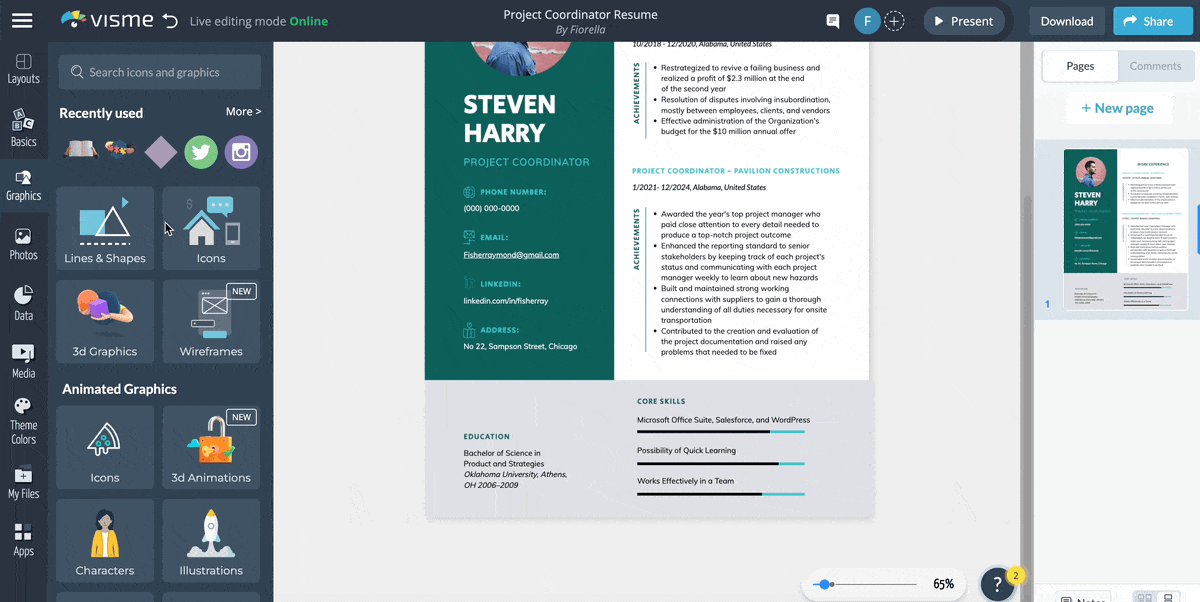
Task: Select the Instagram icon under Recently used
Action: coord(241,151)
